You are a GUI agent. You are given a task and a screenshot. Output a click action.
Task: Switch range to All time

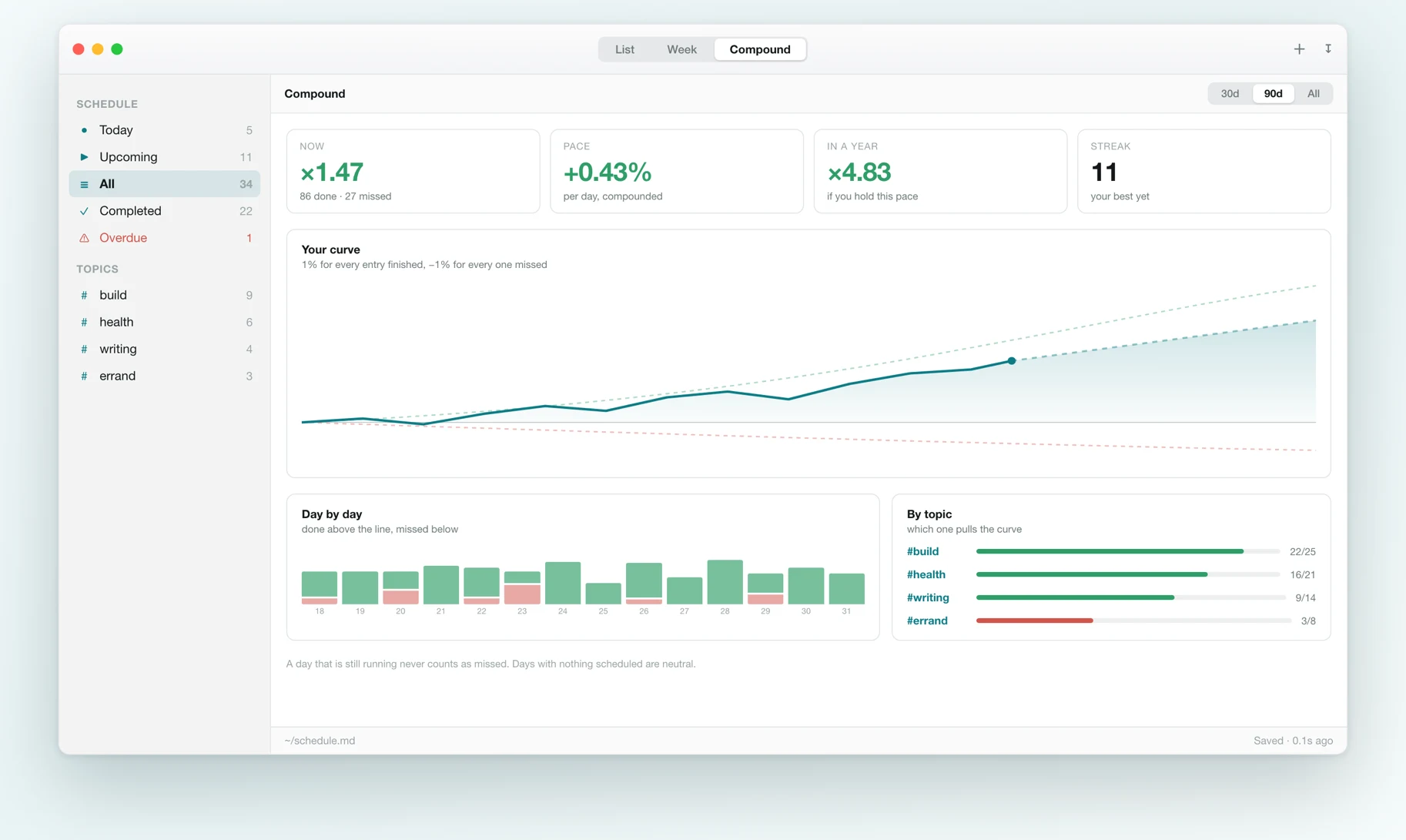tap(1313, 94)
